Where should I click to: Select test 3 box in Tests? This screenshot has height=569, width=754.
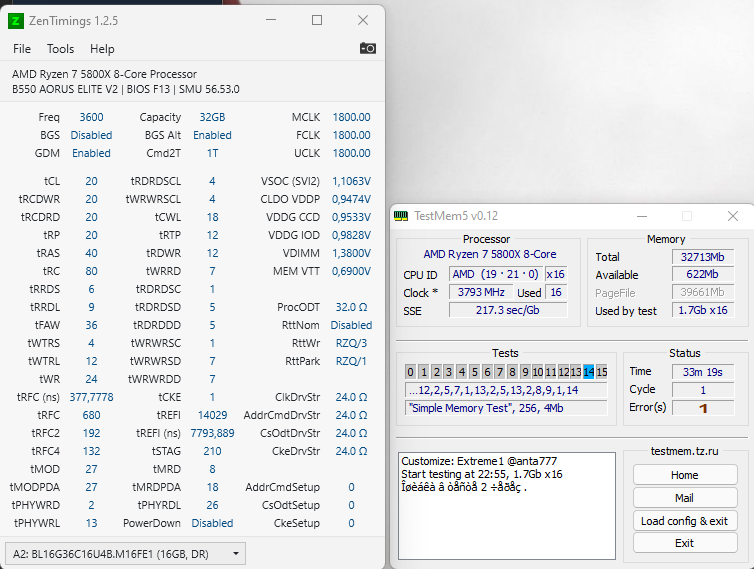pos(449,372)
